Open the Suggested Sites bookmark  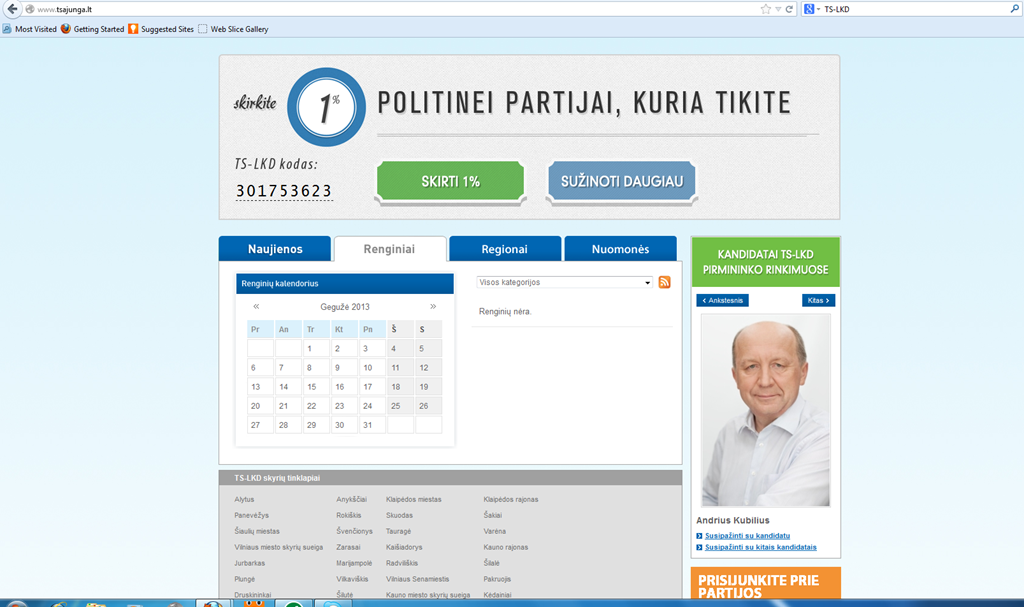coord(161,29)
